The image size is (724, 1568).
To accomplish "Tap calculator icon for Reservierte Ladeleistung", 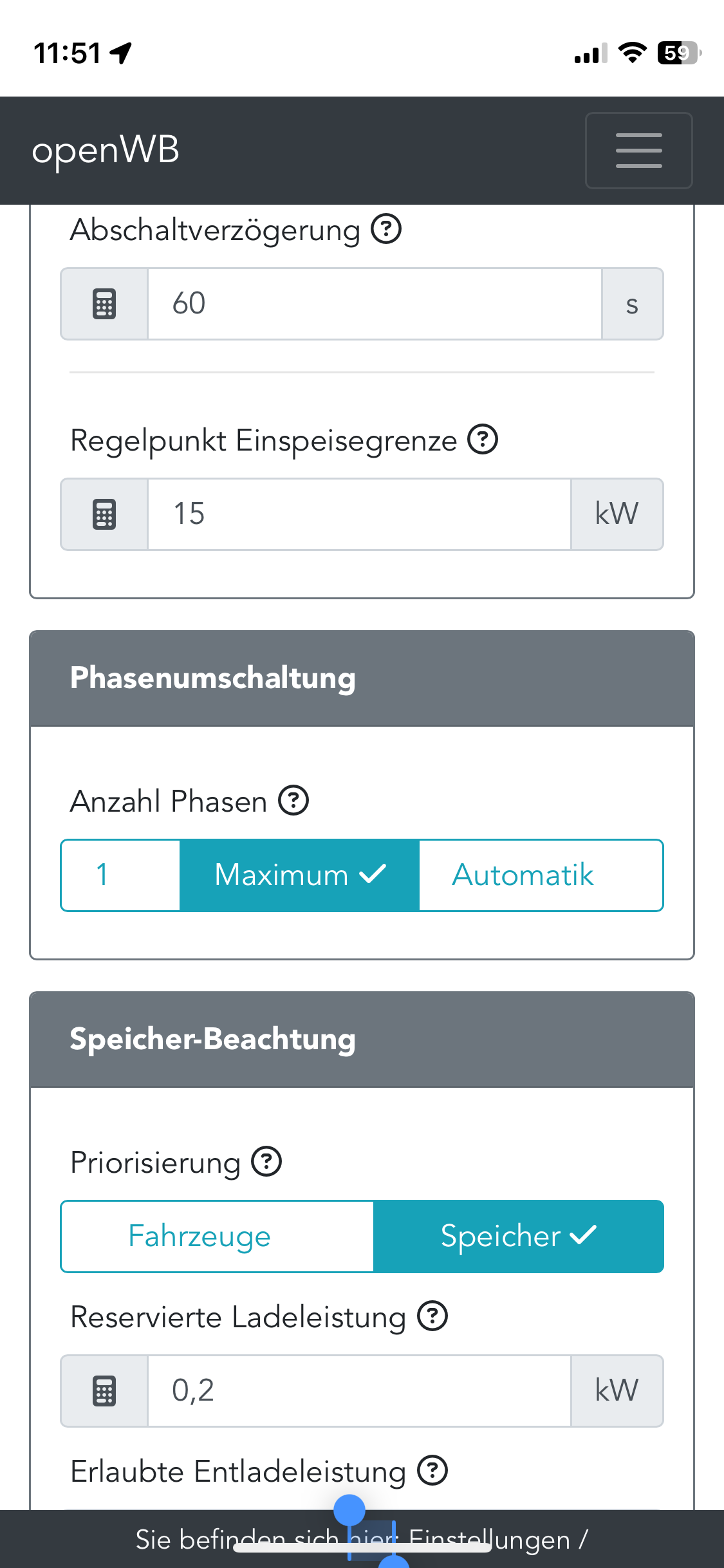I will pyautogui.click(x=104, y=1391).
